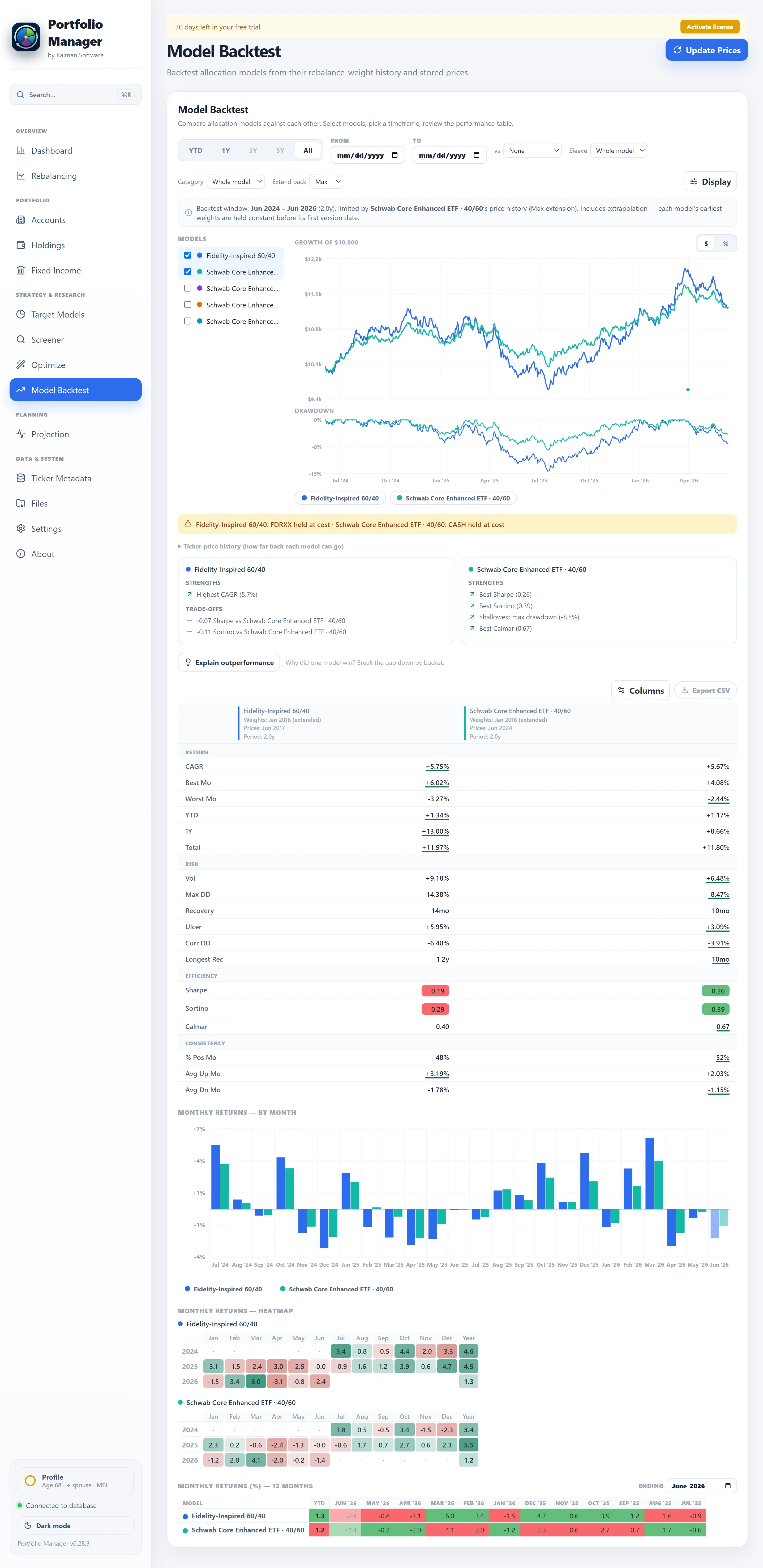Image resolution: width=763 pixels, height=1568 pixels.
Task: Select the 1Y timeframe tab
Action: click(226, 150)
